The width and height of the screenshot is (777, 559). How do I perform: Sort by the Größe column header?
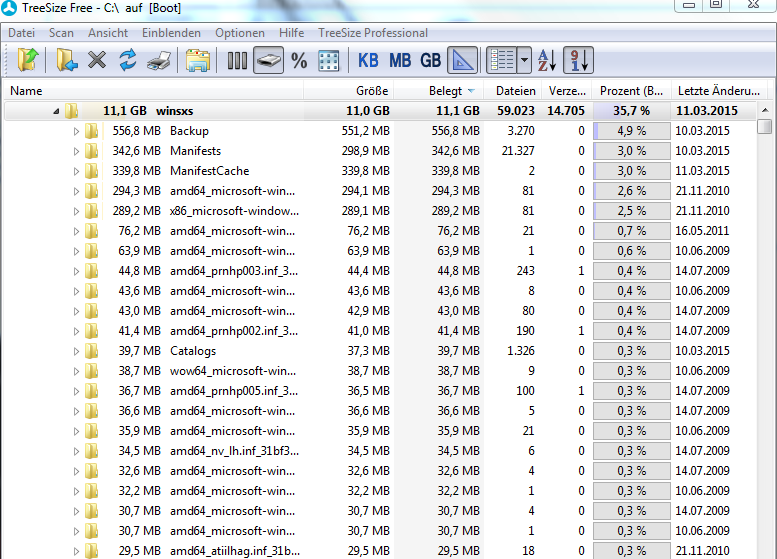[348, 91]
